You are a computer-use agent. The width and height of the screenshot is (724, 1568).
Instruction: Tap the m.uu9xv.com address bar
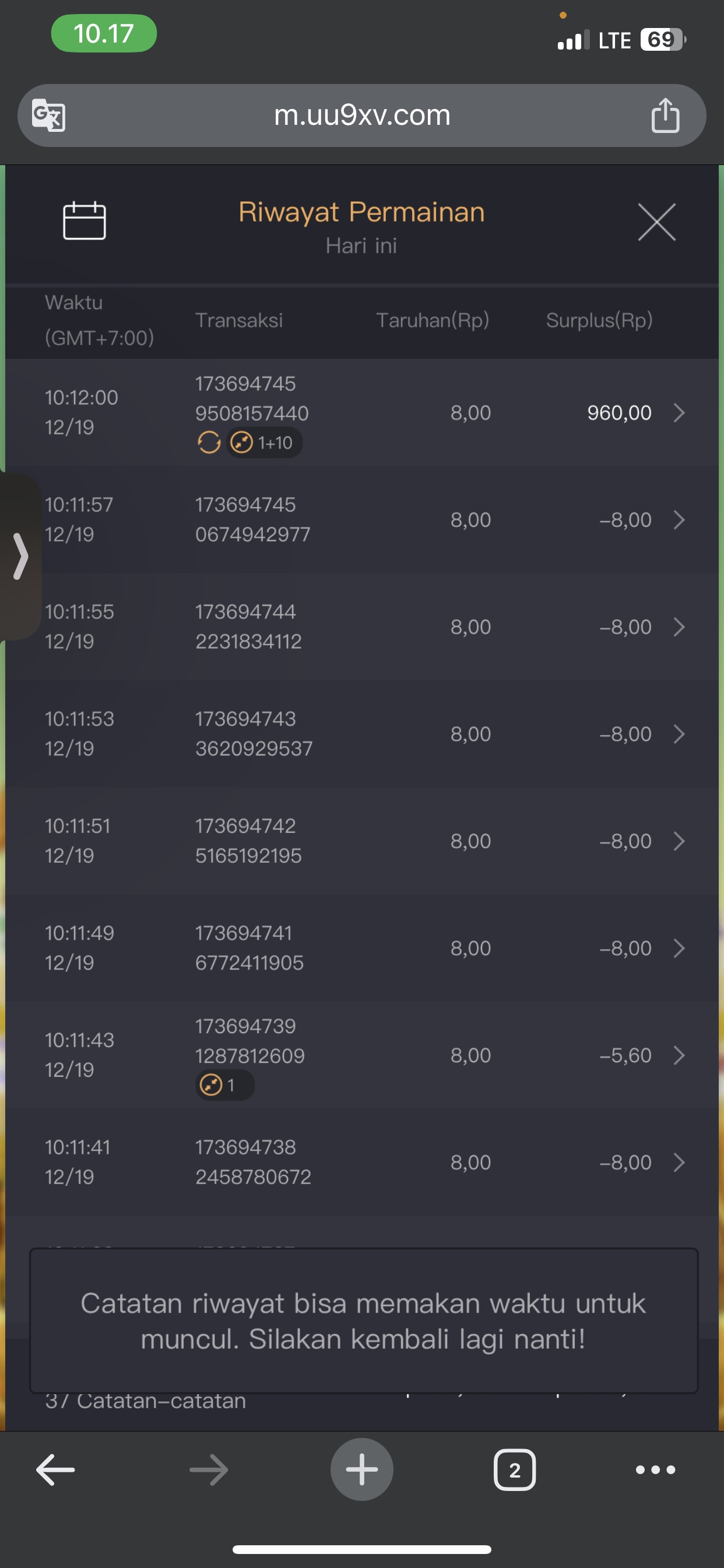(361, 115)
